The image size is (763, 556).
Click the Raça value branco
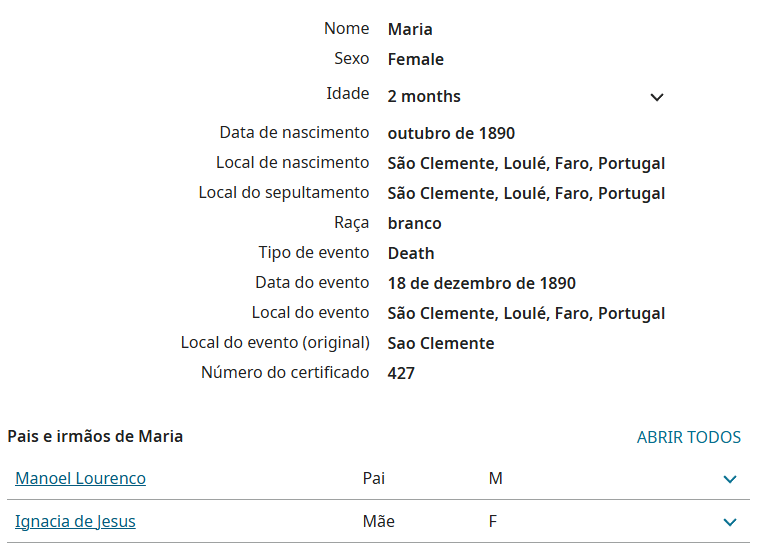[414, 223]
